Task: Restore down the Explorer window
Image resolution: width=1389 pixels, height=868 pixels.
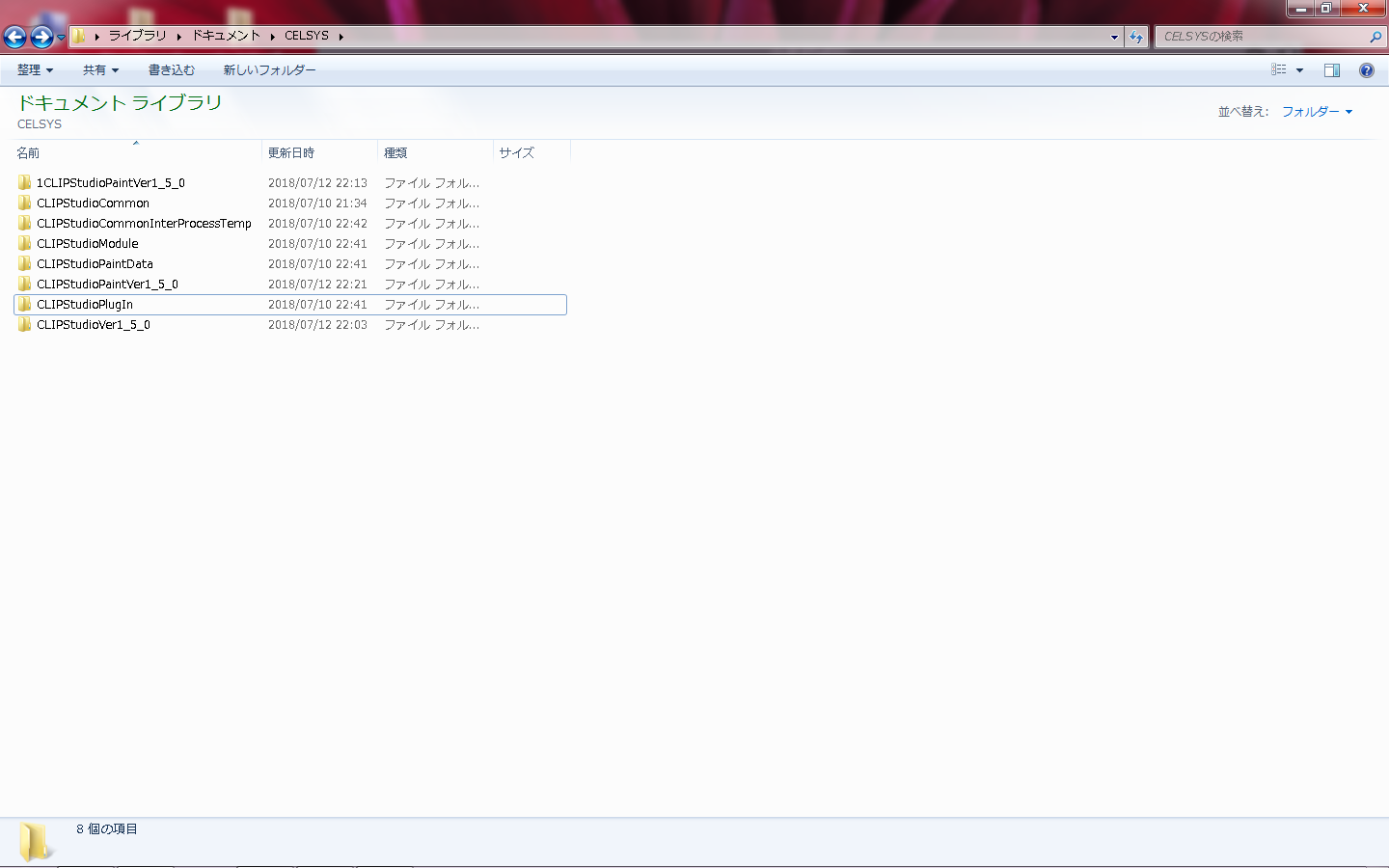Action: click(x=1326, y=9)
